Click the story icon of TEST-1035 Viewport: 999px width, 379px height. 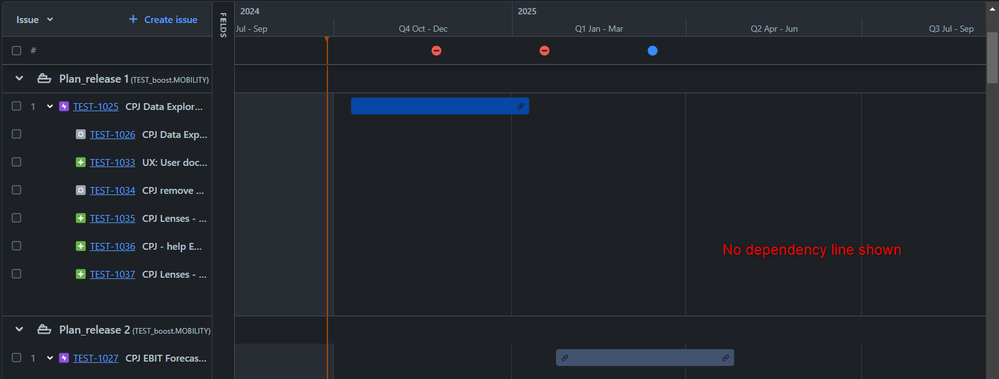(80, 218)
